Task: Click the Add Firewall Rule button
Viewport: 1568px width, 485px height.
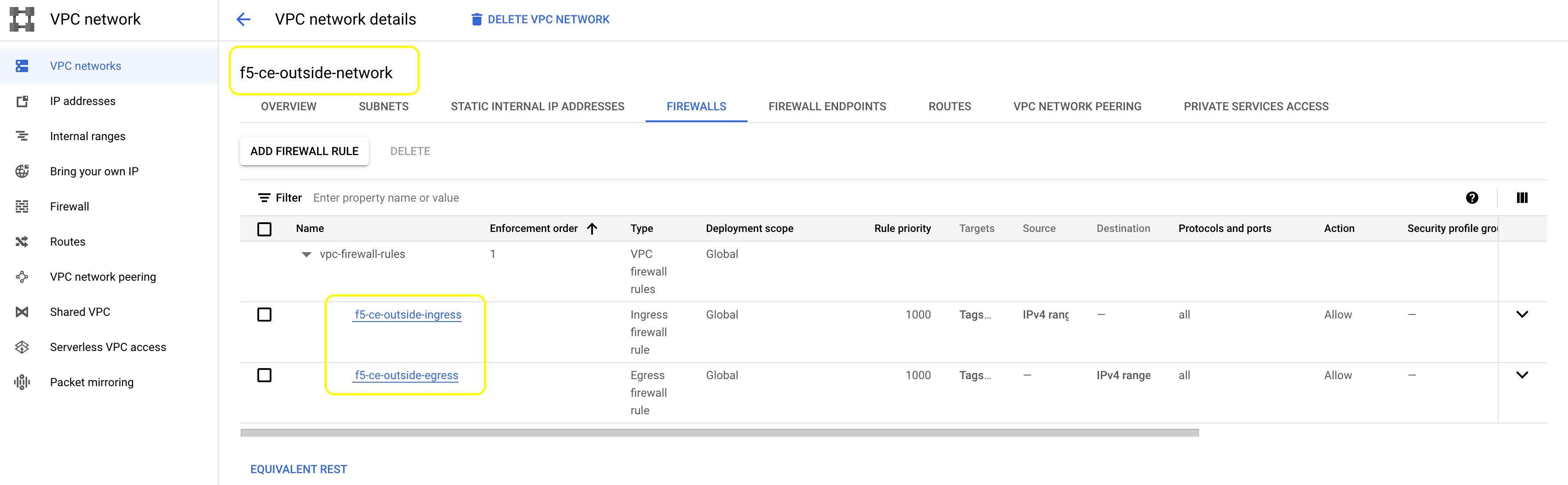Action: [x=304, y=151]
